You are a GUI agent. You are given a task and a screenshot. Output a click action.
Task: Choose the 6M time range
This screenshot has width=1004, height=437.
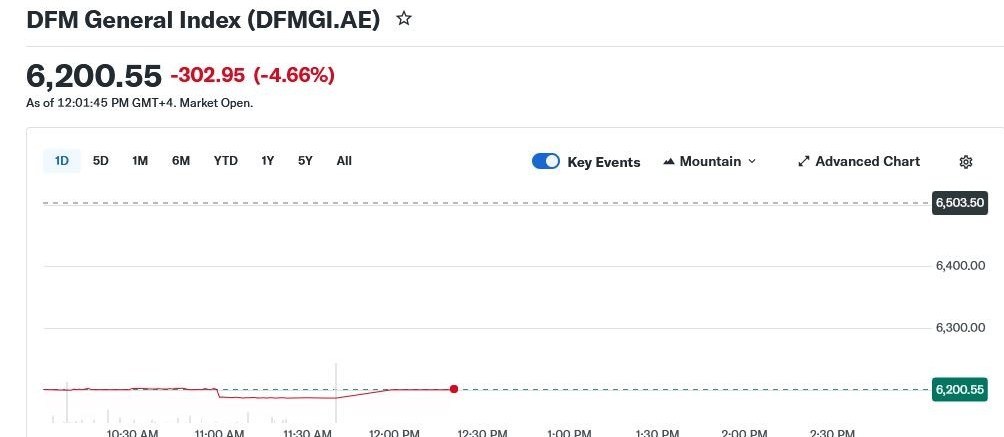(x=181, y=161)
